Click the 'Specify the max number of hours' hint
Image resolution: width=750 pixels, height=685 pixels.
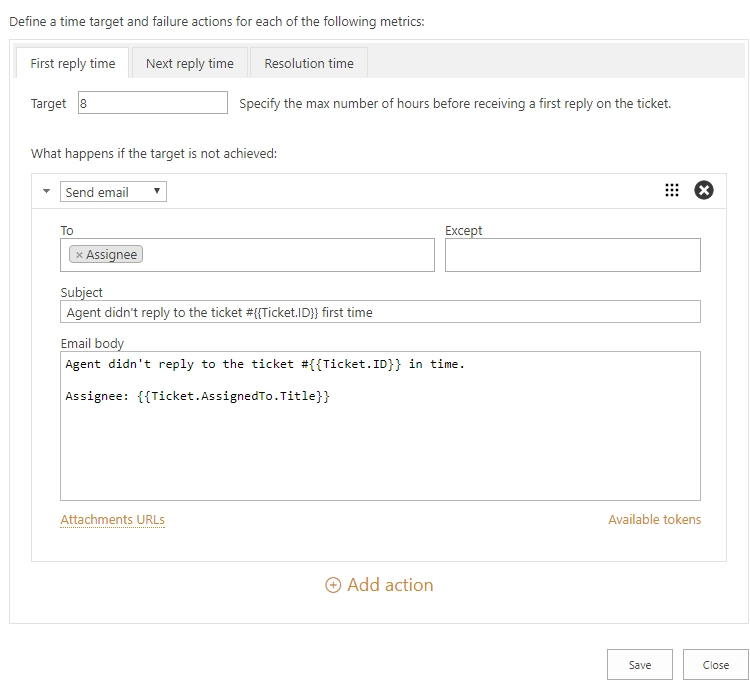point(455,104)
